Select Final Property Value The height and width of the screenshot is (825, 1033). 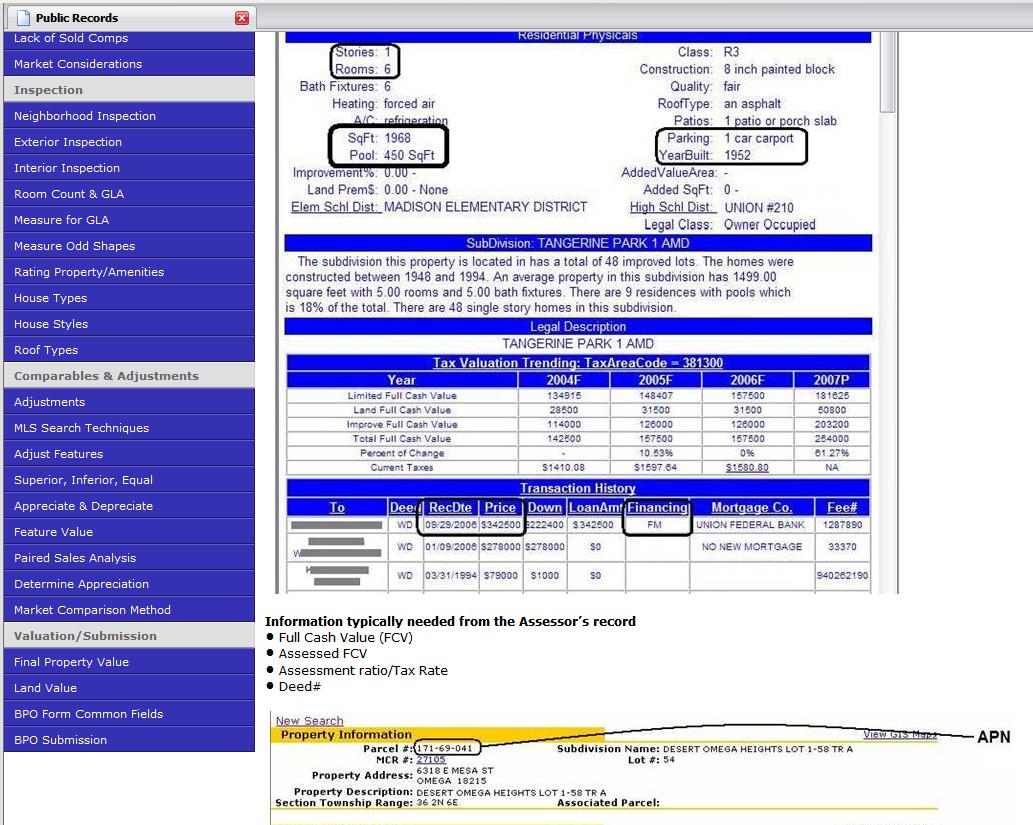129,662
